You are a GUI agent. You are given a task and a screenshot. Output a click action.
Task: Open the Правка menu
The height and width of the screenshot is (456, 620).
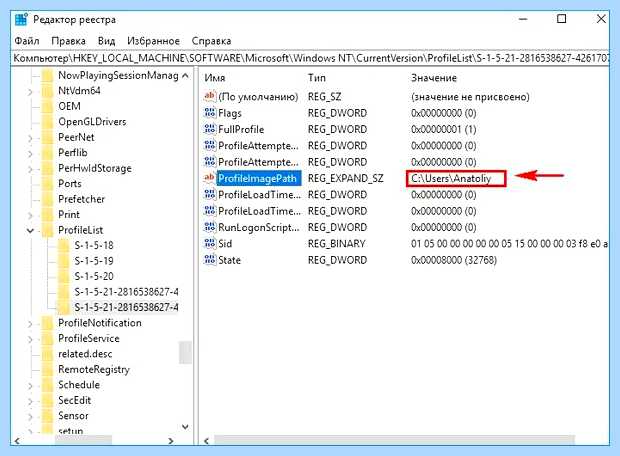point(68,41)
